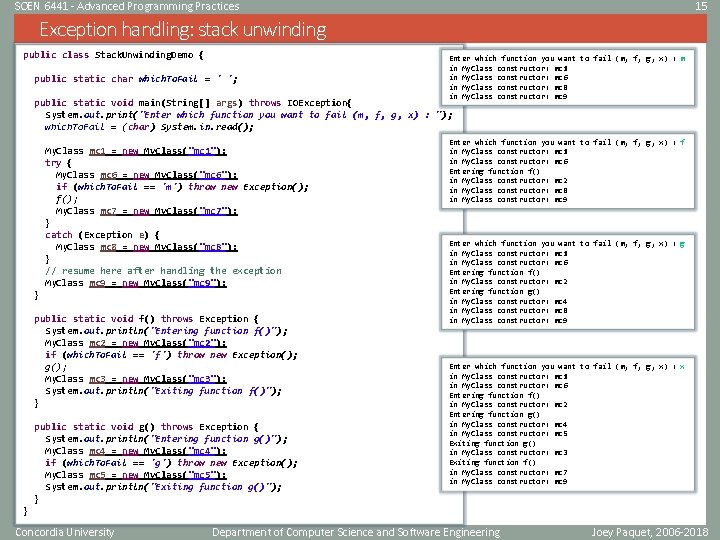Image resolution: width=720 pixels, height=540 pixels.
Task: Click the 'catch (Exception e) {' line
Action: [x=102, y=235]
